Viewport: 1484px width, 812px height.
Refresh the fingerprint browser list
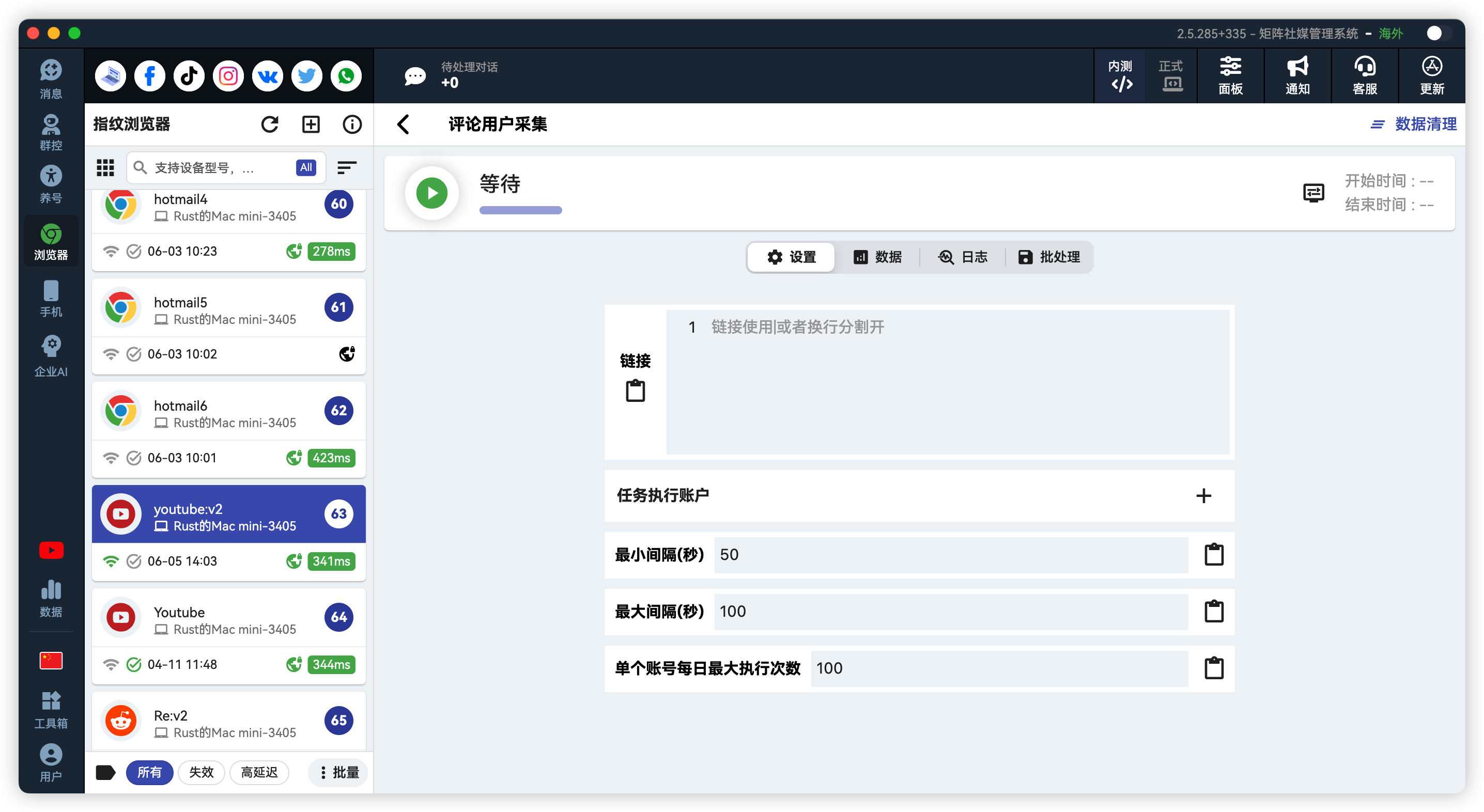tap(270, 124)
